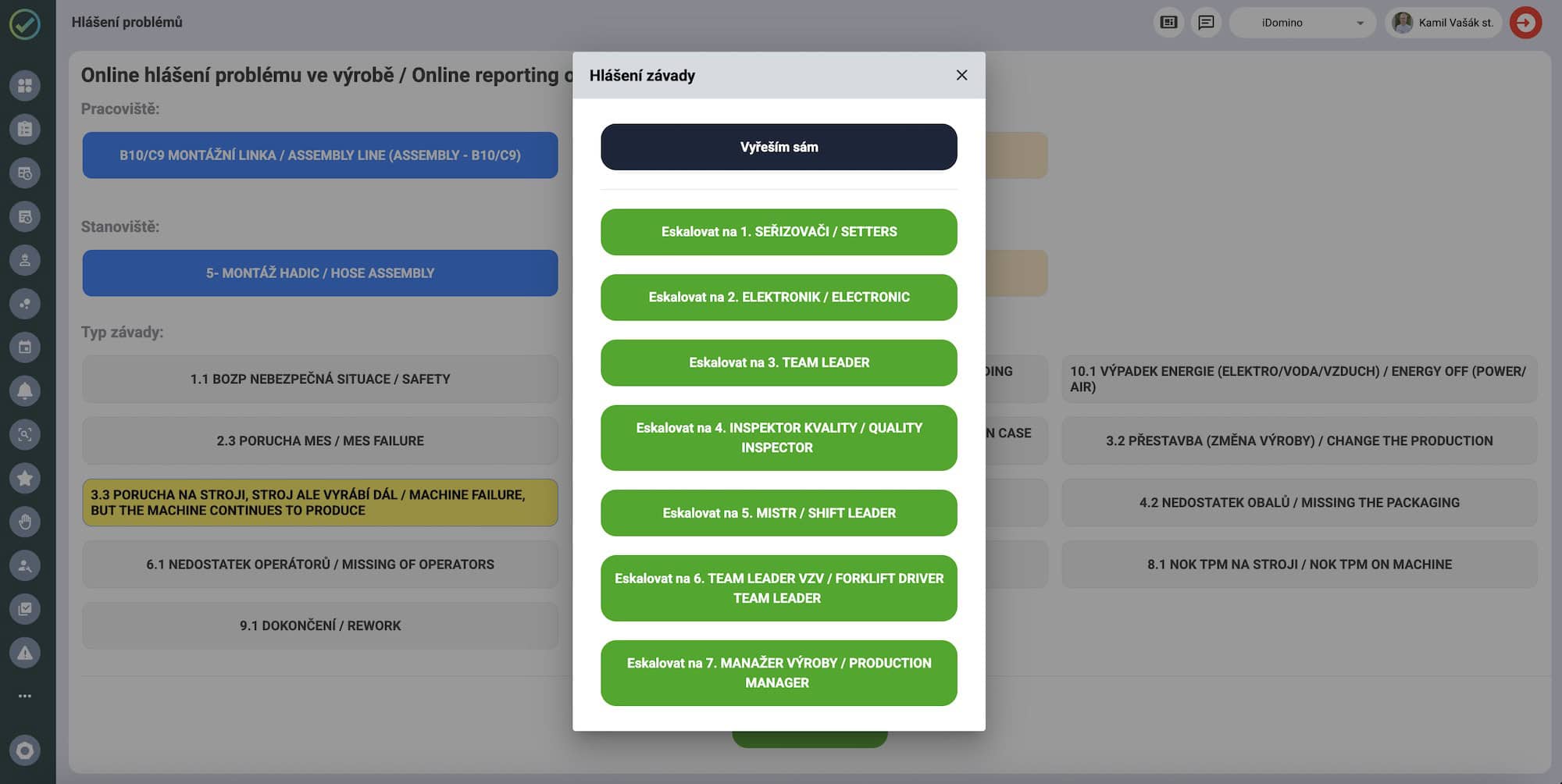The image size is (1562, 784).
Task: Choose 4.2 NEDOSTATEK OBALŮ fault type
Action: pyautogui.click(x=1300, y=503)
